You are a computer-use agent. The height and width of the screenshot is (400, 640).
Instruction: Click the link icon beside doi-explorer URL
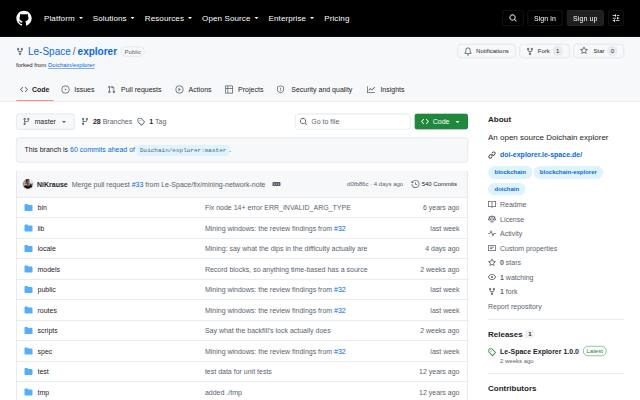[492, 155]
